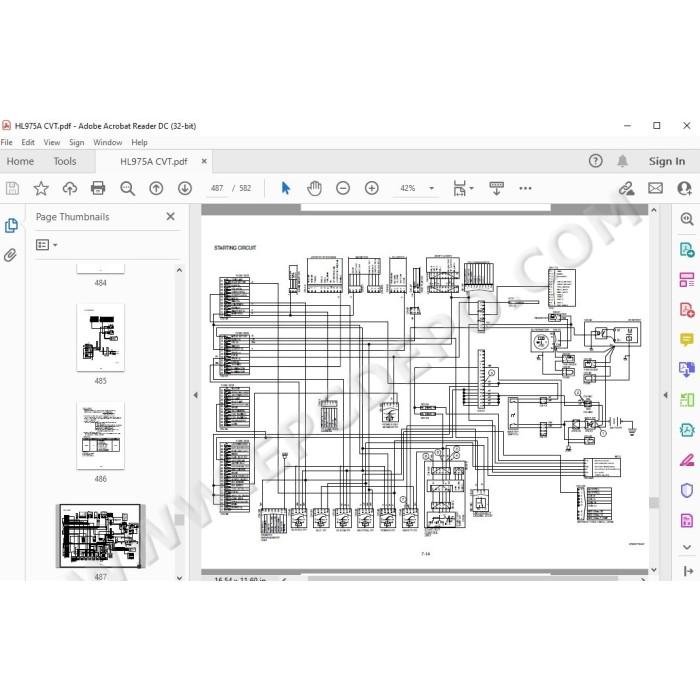Viewport: 700px width, 700px height.
Task: Select page 487 thumbnail
Action: pyautogui.click(x=100, y=536)
